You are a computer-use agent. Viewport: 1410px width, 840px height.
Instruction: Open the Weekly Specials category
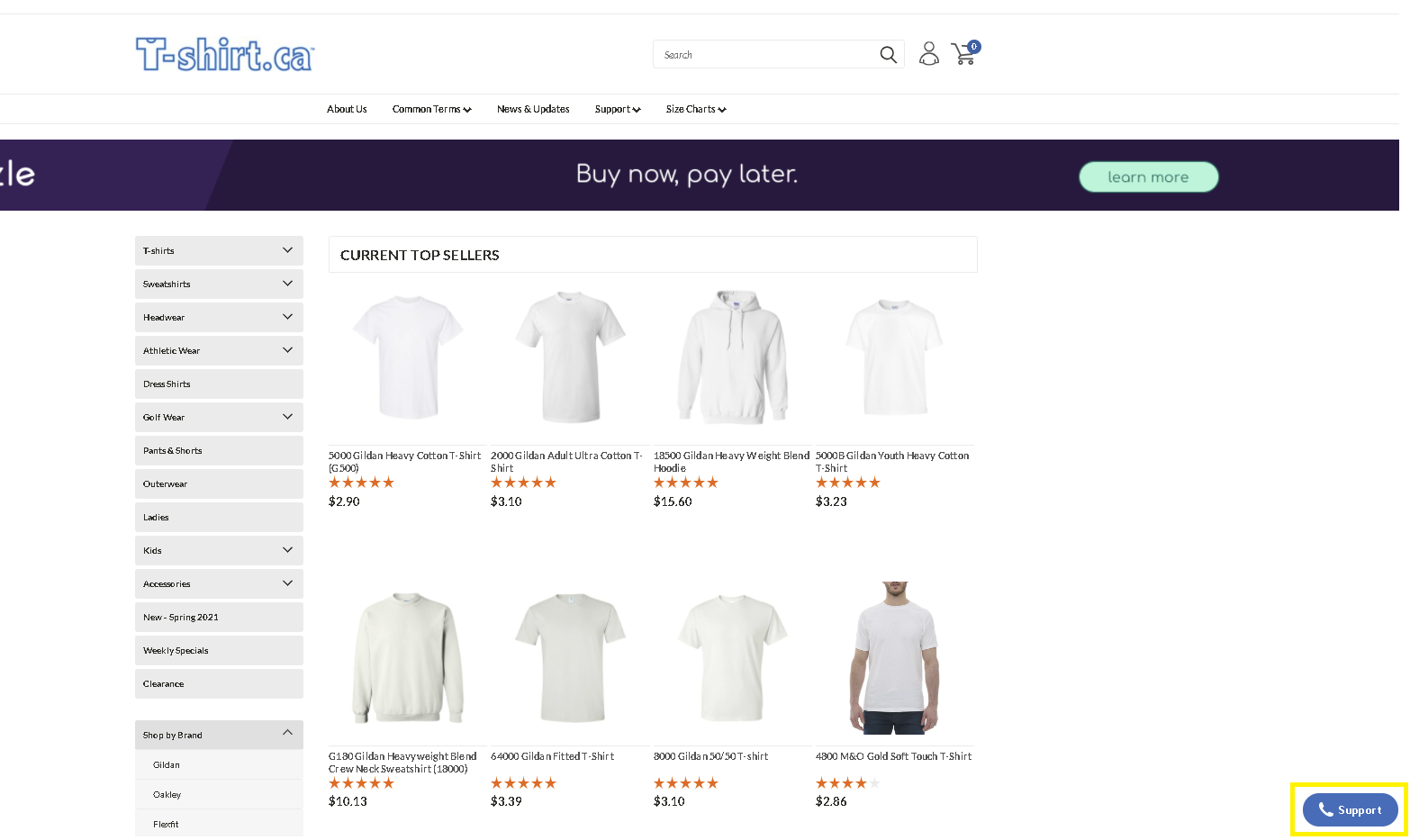tap(219, 650)
